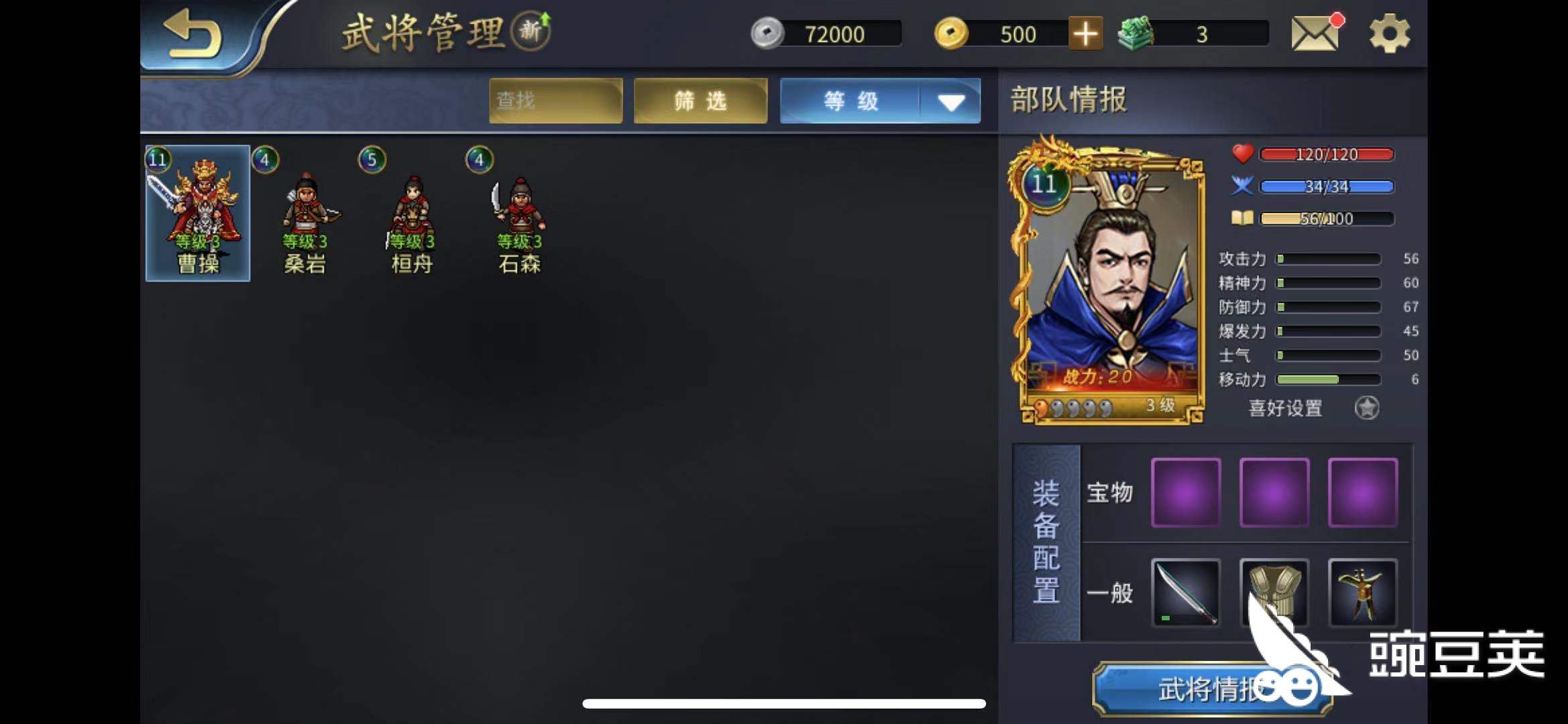The width and height of the screenshot is (1568, 724).
Task: Select general 桑岩 in the list
Action: coord(305,213)
